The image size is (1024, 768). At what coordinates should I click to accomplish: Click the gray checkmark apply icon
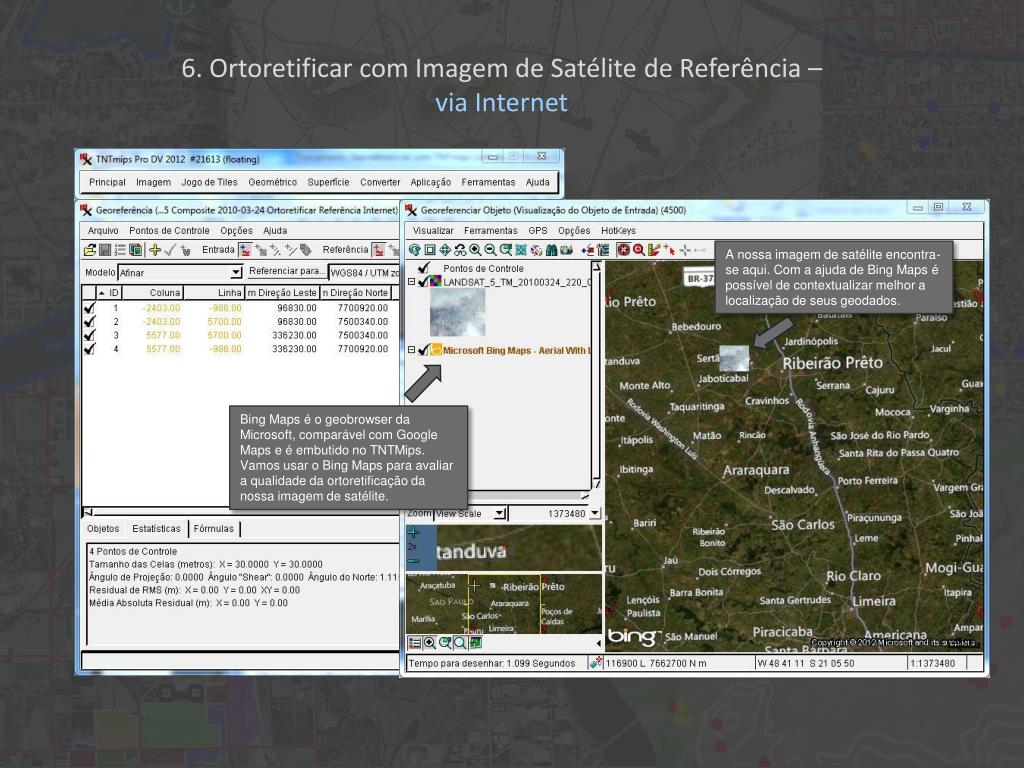click(170, 249)
